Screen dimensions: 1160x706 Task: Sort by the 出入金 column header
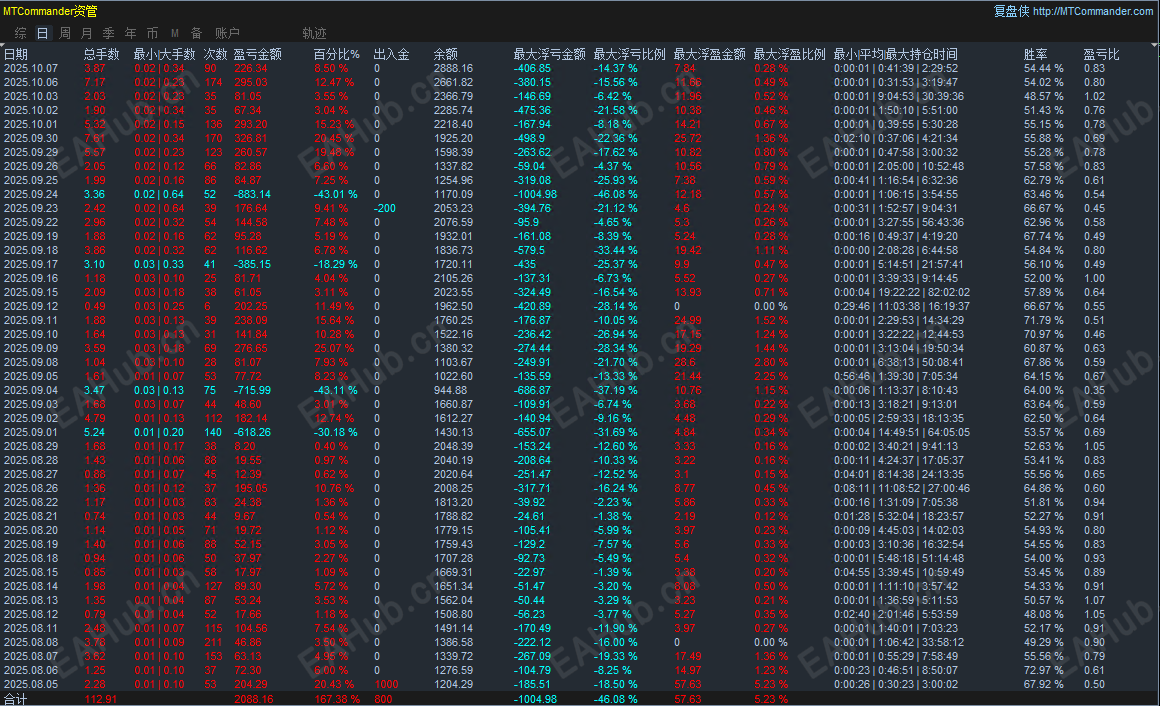(x=391, y=54)
